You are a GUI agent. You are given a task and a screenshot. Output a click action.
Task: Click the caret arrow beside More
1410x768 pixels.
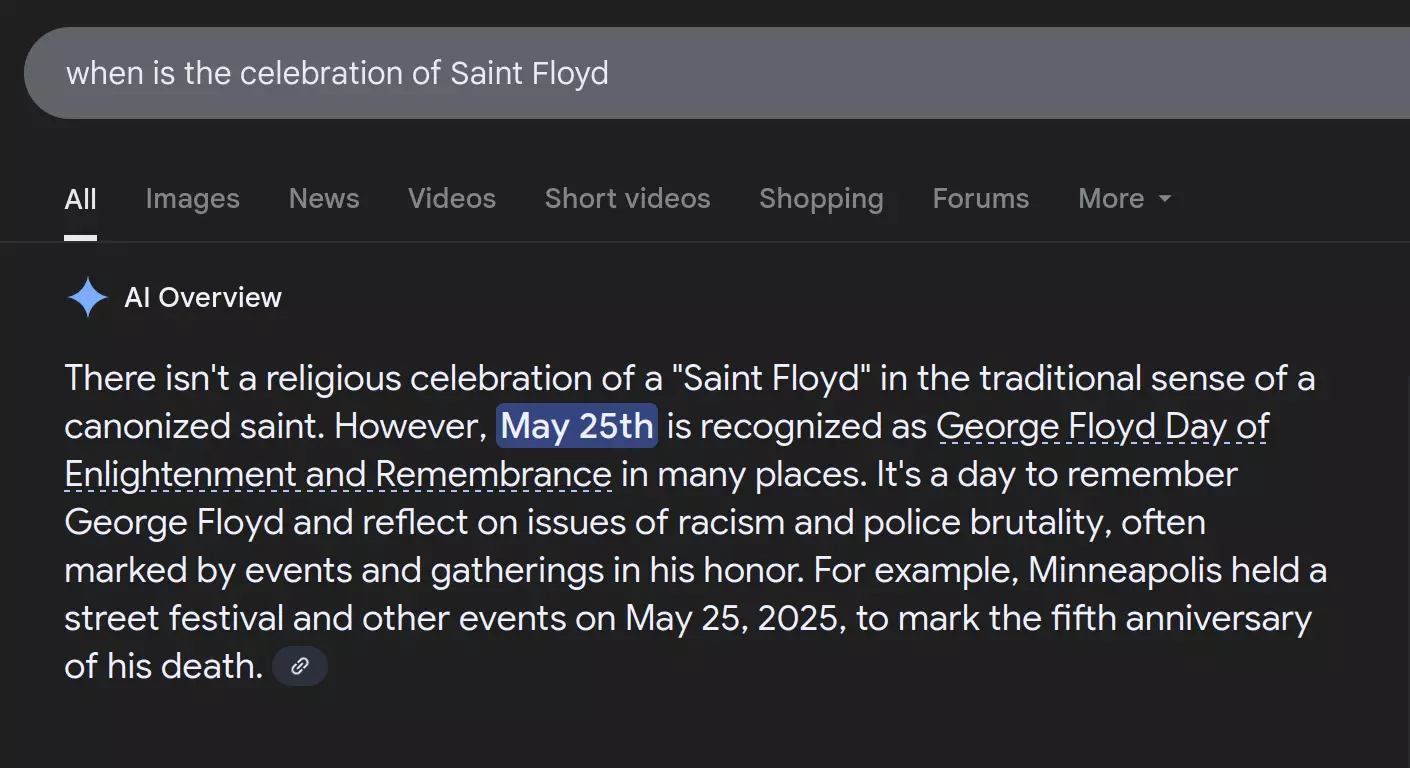tap(1164, 199)
